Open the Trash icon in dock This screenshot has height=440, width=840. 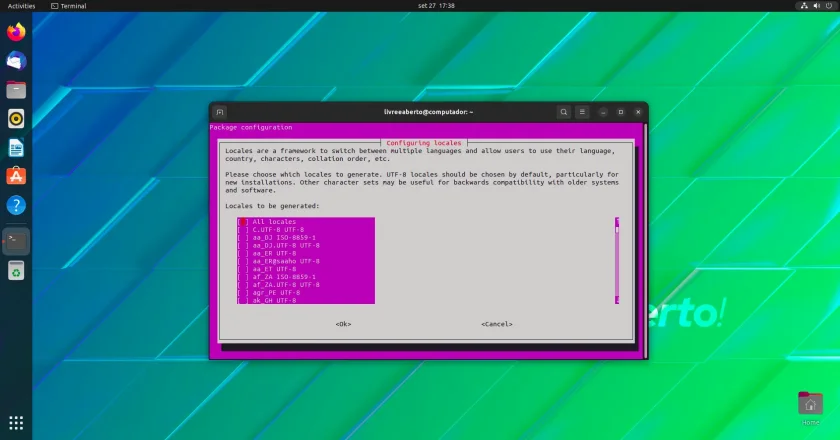click(x=16, y=271)
